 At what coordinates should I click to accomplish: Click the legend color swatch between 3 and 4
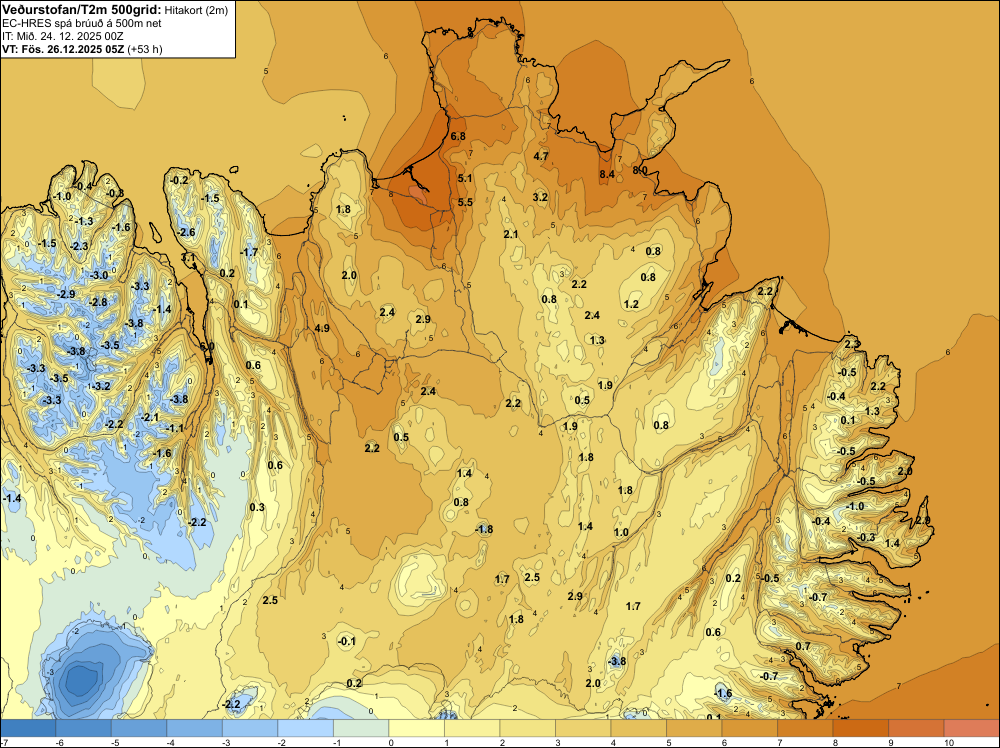(583, 728)
